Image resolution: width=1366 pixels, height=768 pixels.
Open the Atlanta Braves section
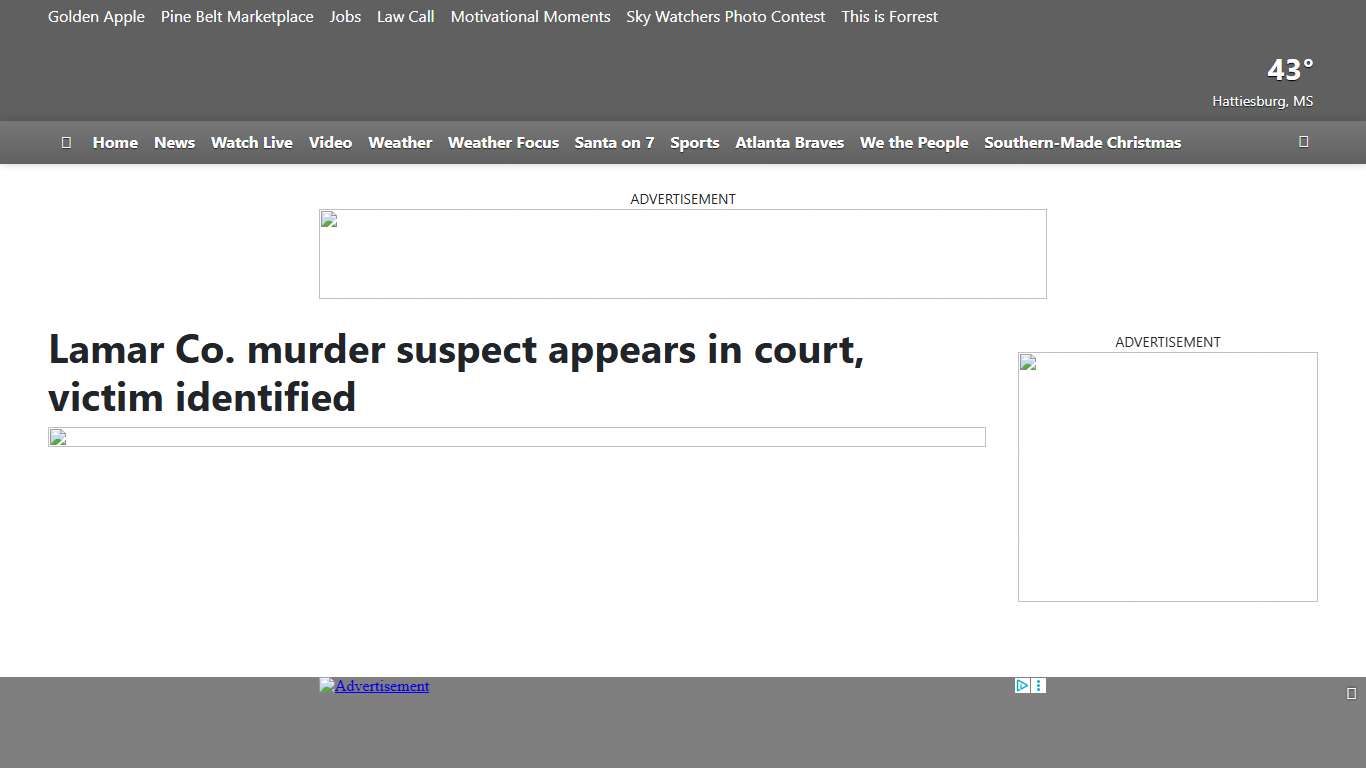789,142
